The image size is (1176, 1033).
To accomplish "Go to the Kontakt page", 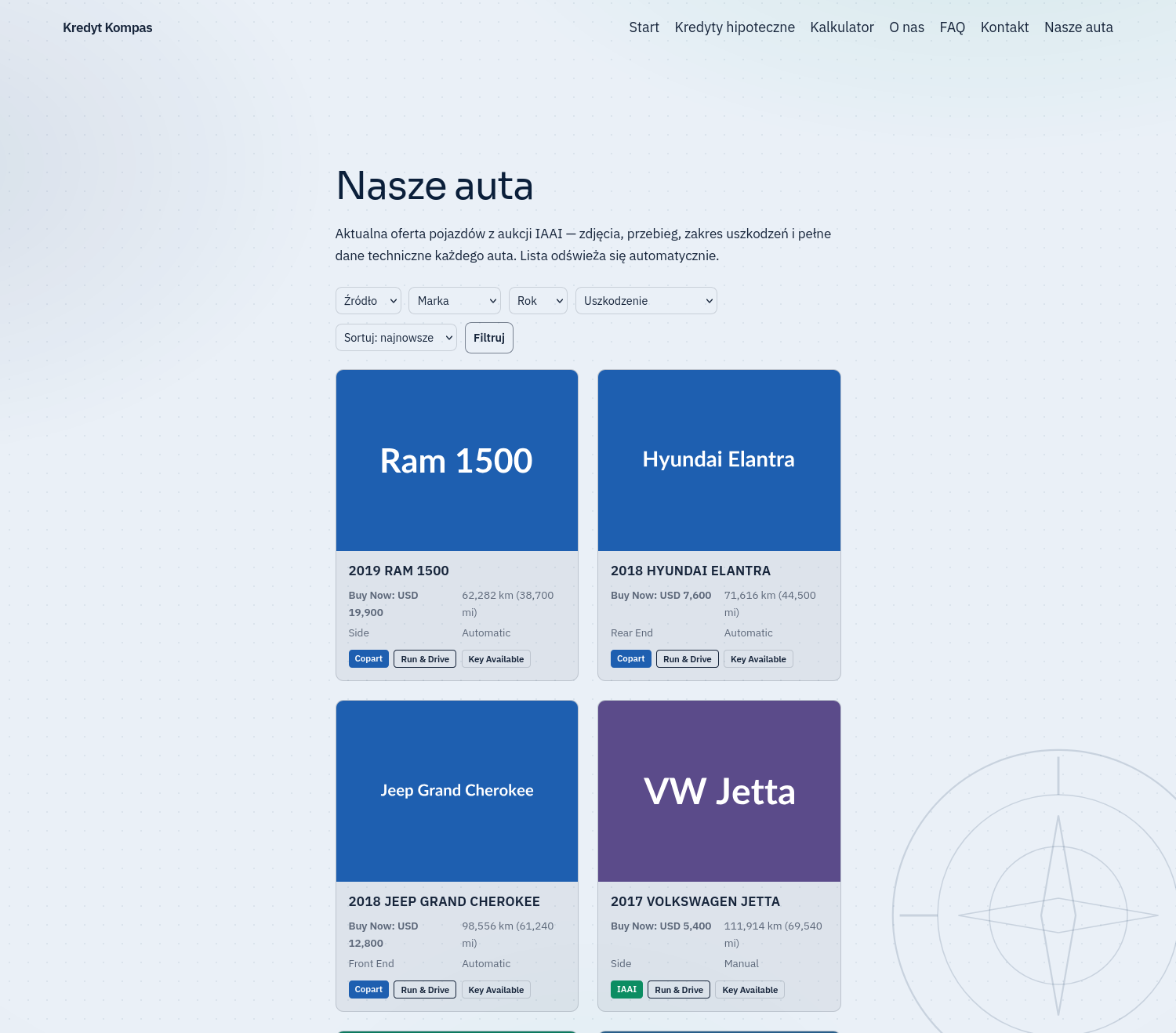I will (x=1004, y=27).
